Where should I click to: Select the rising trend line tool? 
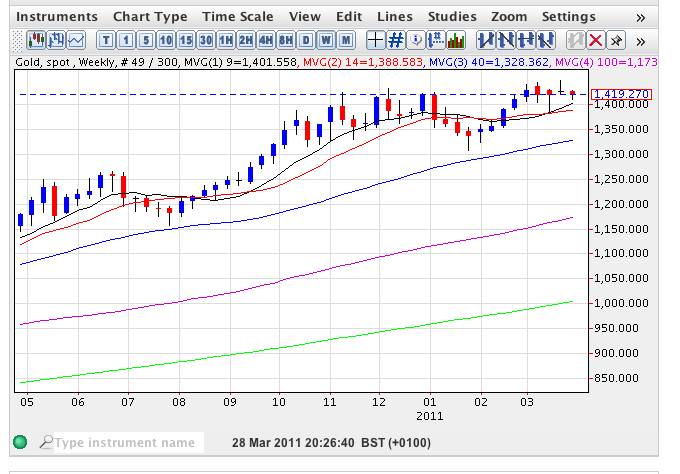486,41
